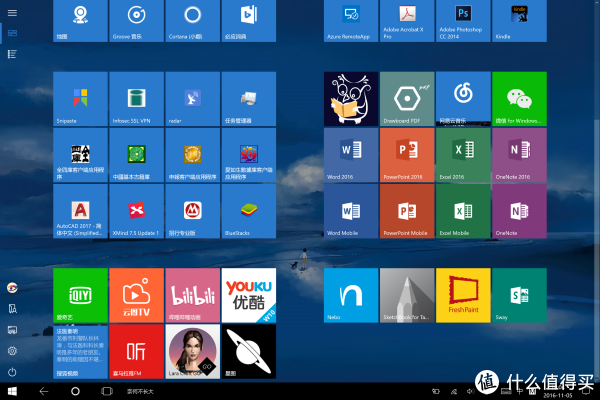Launch the Cortana tile

tap(192, 21)
